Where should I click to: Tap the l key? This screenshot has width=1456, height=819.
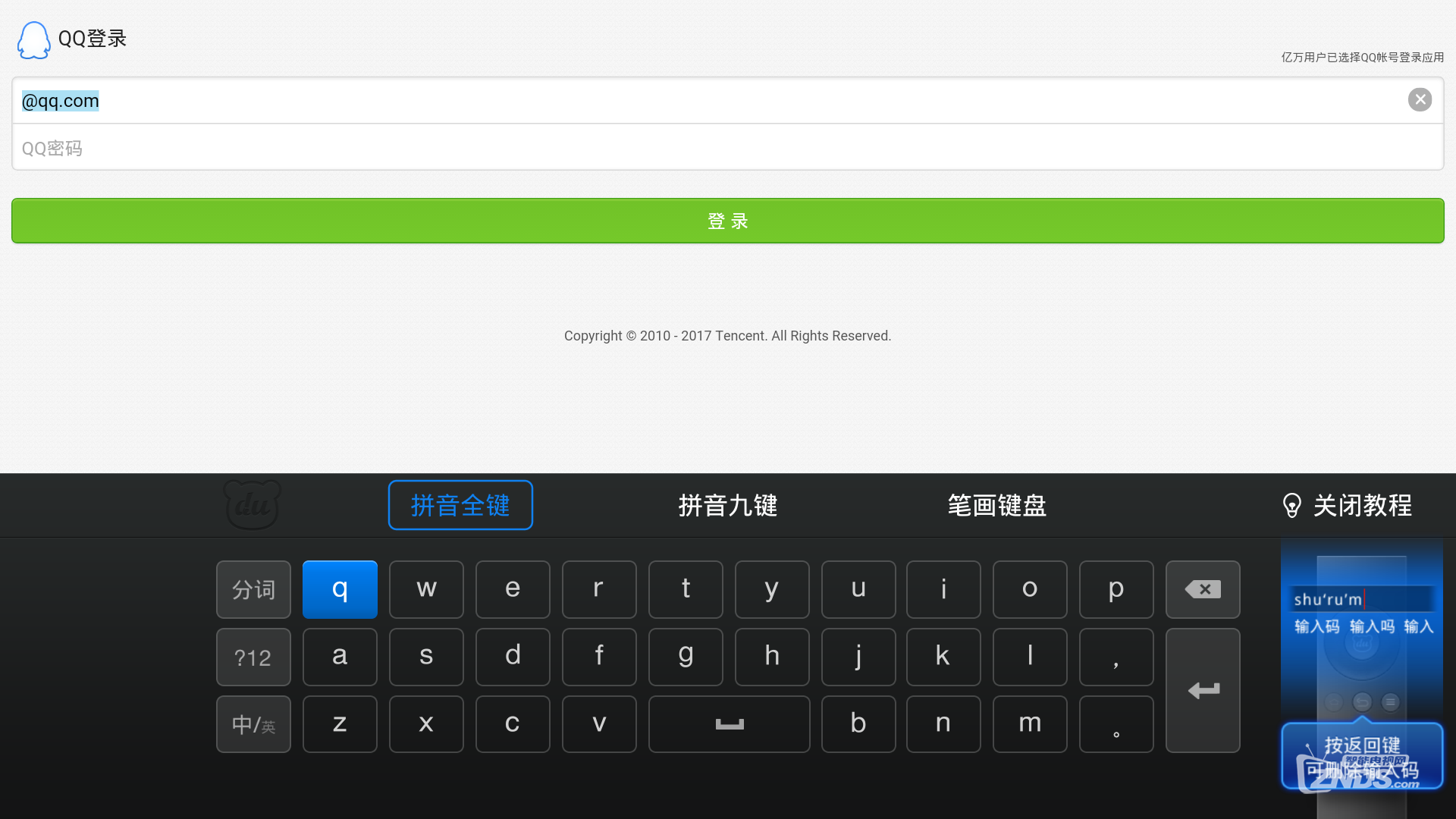(1030, 657)
